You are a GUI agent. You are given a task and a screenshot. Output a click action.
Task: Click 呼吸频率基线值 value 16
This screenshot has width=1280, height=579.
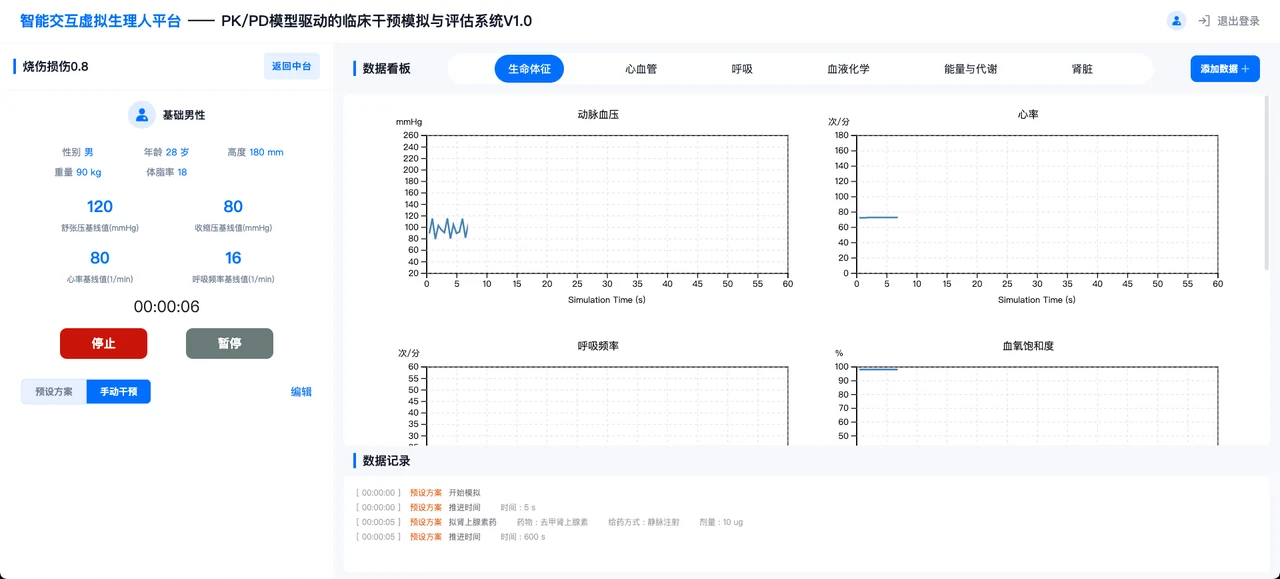pyautogui.click(x=233, y=258)
